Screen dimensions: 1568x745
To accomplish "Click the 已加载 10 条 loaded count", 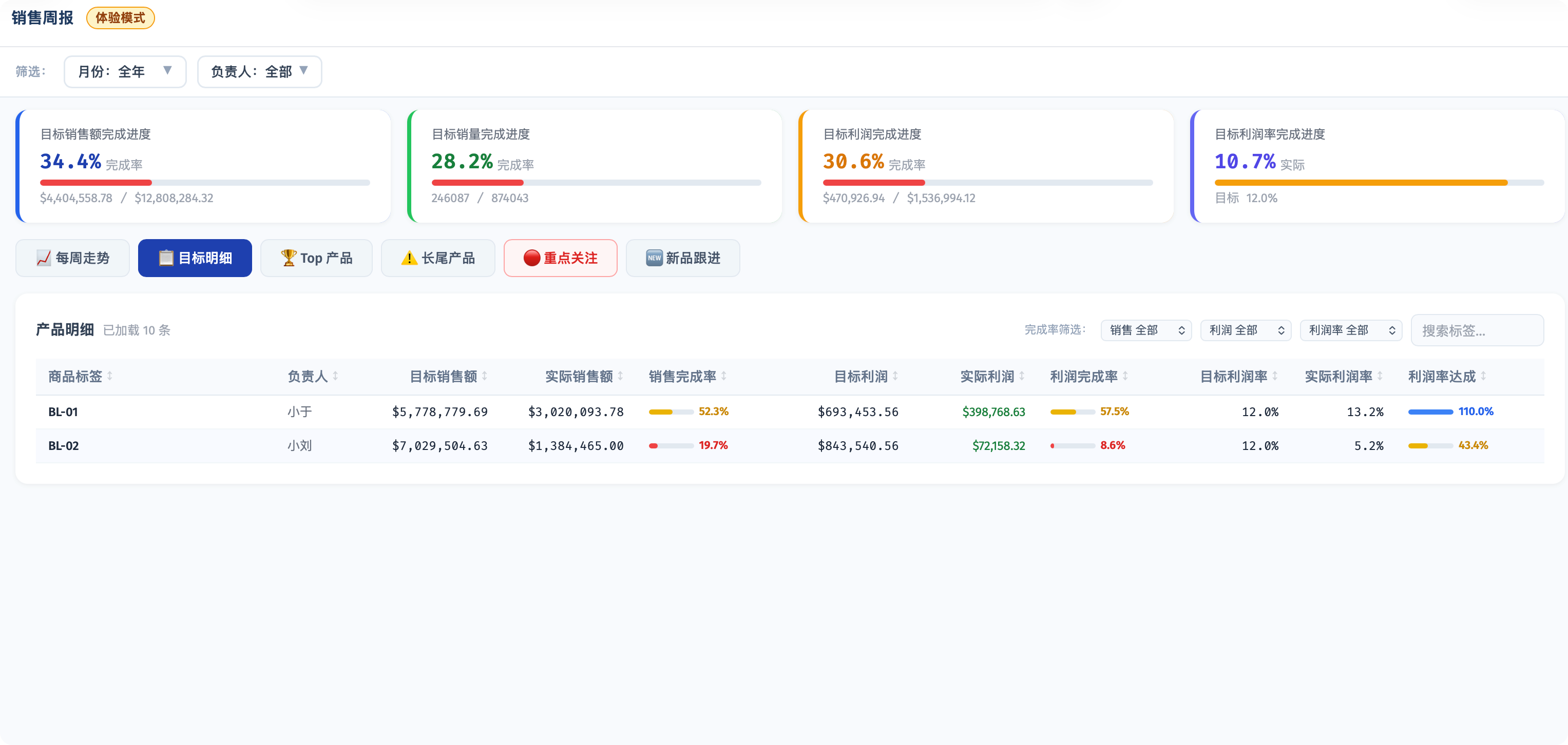I will tap(137, 330).
